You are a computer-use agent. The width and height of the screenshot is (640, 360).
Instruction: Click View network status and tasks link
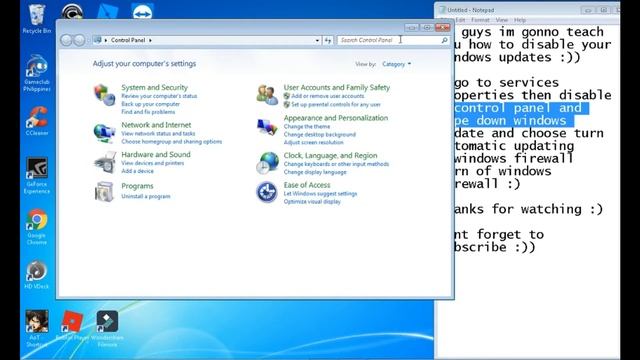click(158, 133)
